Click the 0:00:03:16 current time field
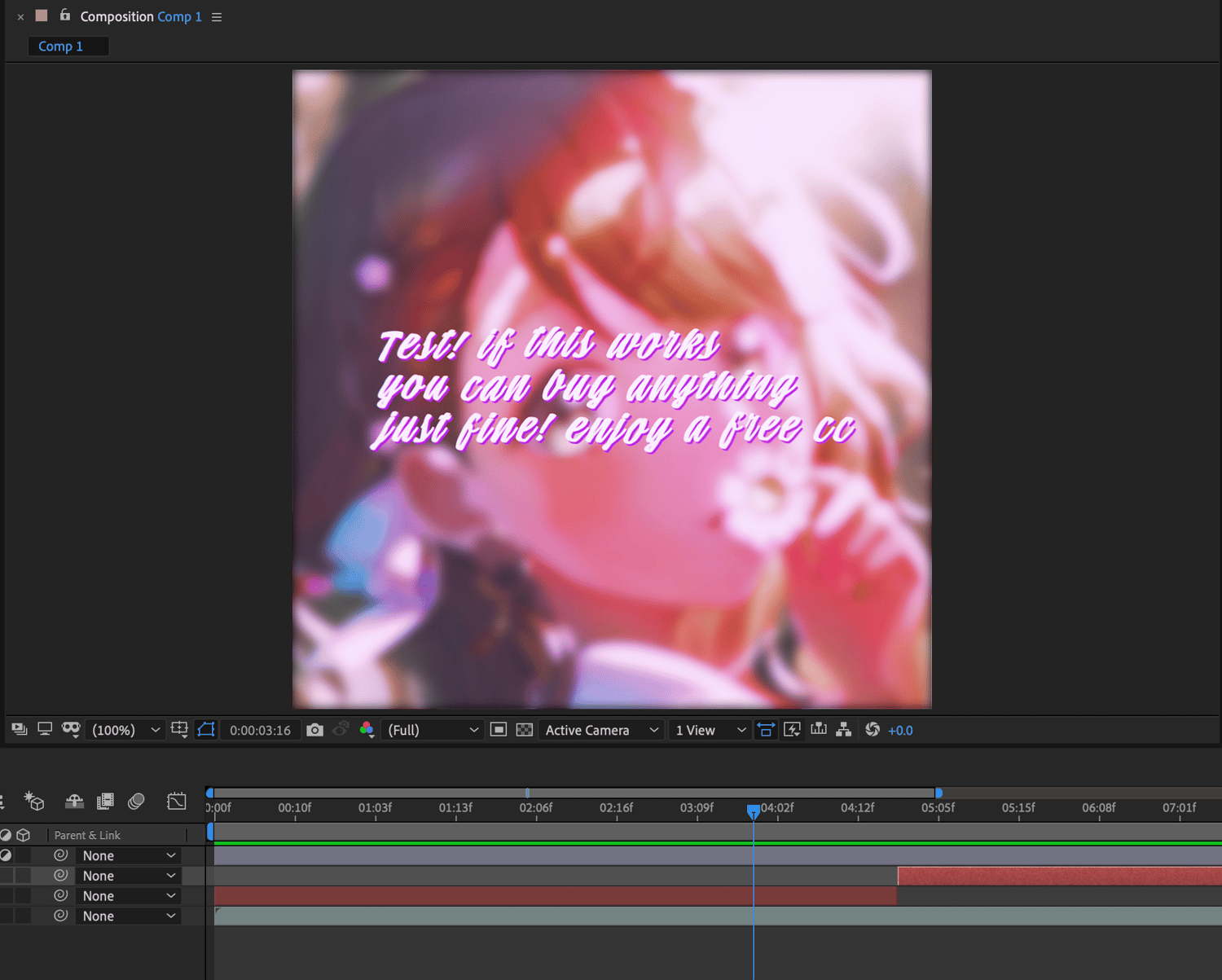Image resolution: width=1222 pixels, height=980 pixels. (x=260, y=731)
